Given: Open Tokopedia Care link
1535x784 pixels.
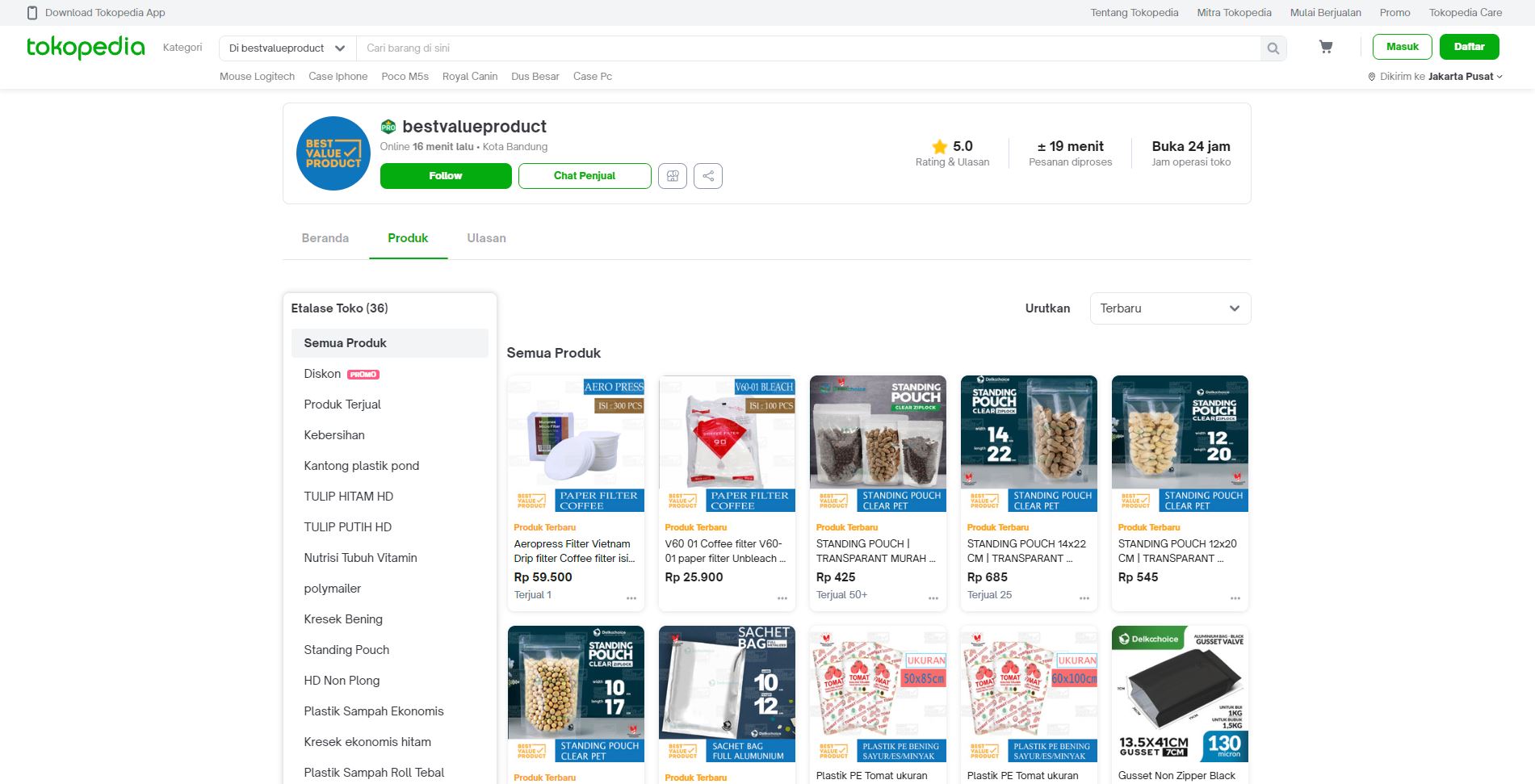Looking at the screenshot, I should point(1466,13).
